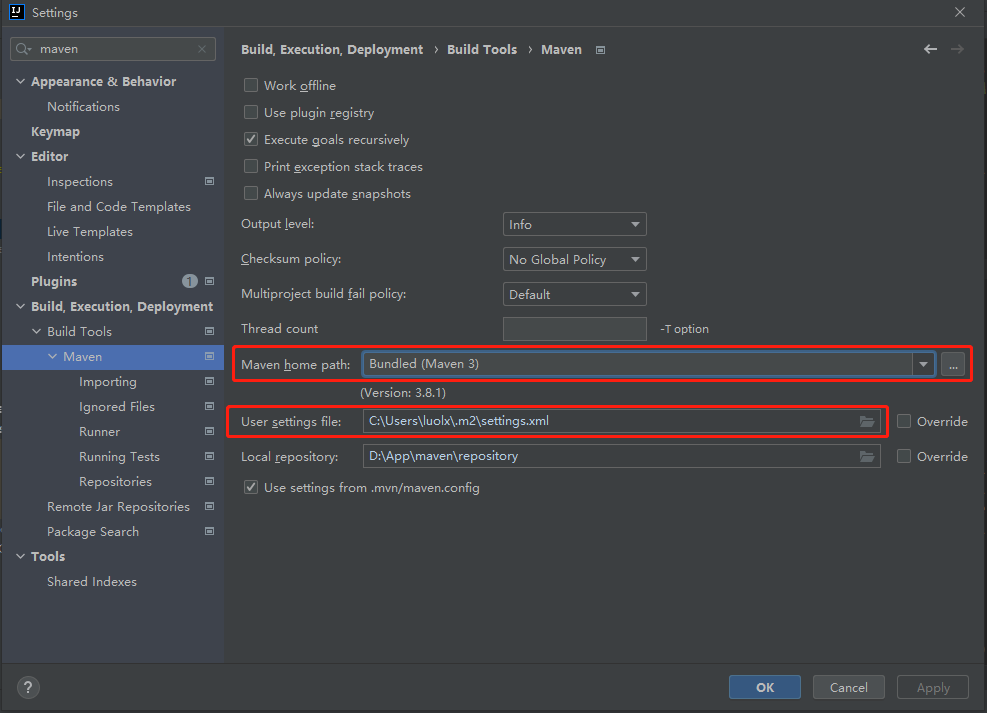This screenshot has width=987, height=713.
Task: Click the Plugins update badge
Action: 190,282
